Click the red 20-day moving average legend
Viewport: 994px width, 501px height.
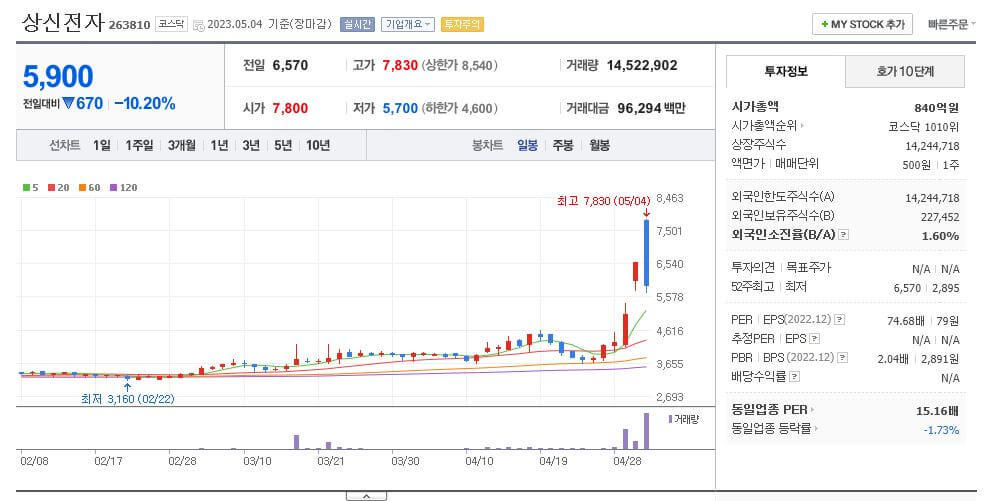(59, 187)
